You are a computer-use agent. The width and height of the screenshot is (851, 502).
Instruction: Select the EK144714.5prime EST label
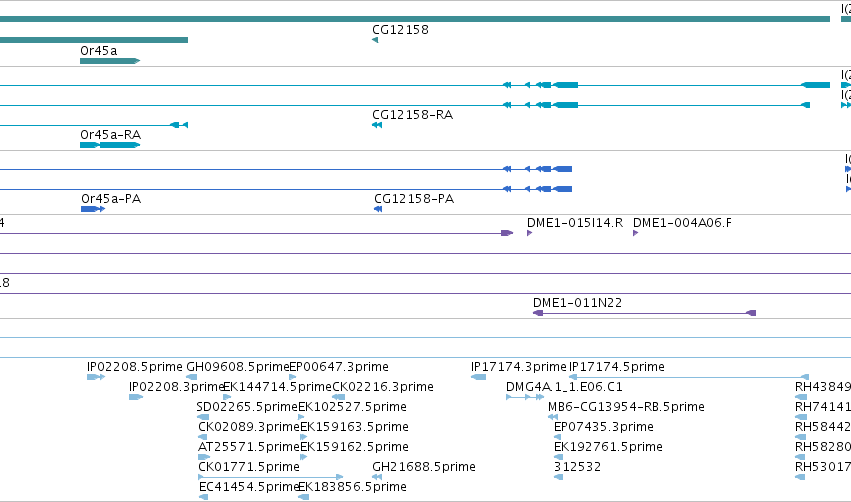[x=277, y=387]
